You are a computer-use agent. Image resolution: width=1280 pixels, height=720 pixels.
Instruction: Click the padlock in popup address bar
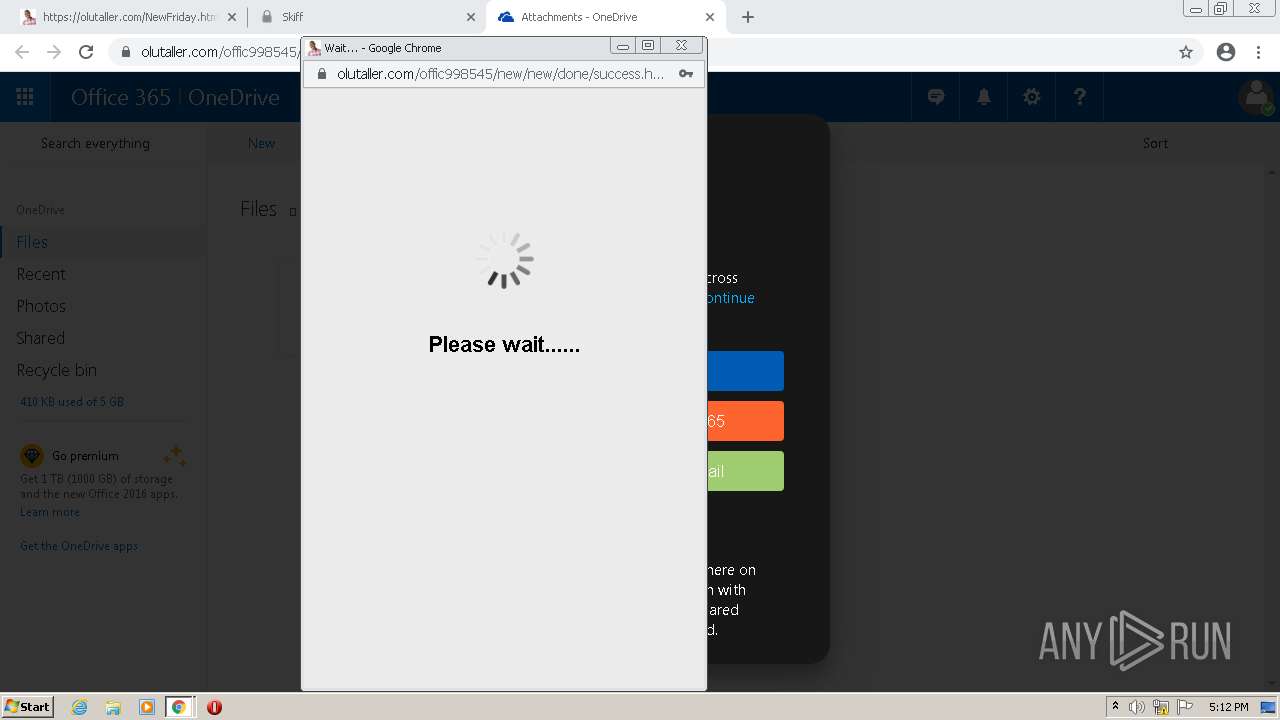pyautogui.click(x=322, y=74)
